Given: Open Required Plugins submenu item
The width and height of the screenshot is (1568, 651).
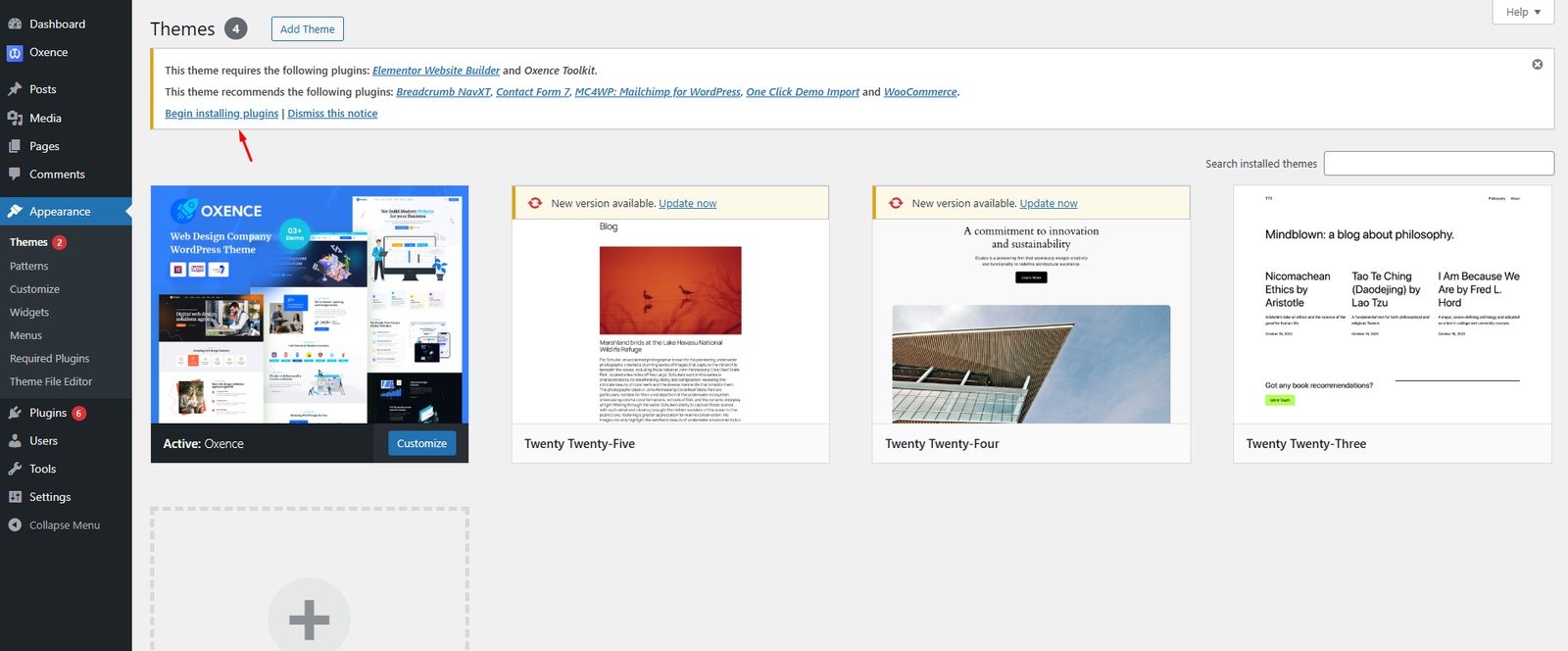Looking at the screenshot, I should click(49, 359).
